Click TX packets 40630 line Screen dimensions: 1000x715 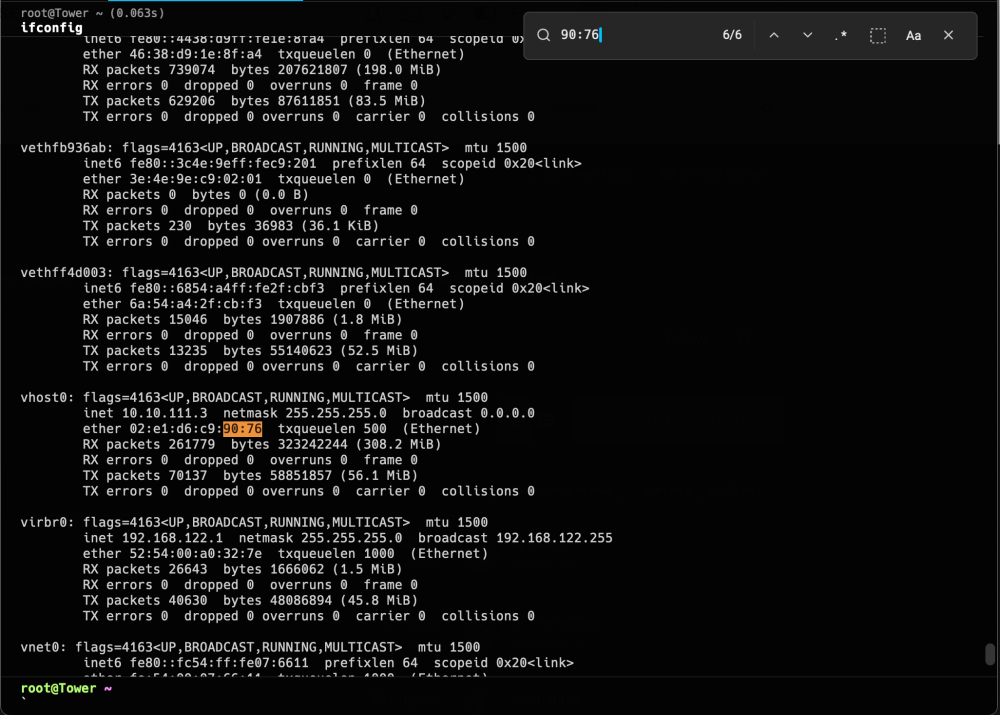[x=251, y=601]
